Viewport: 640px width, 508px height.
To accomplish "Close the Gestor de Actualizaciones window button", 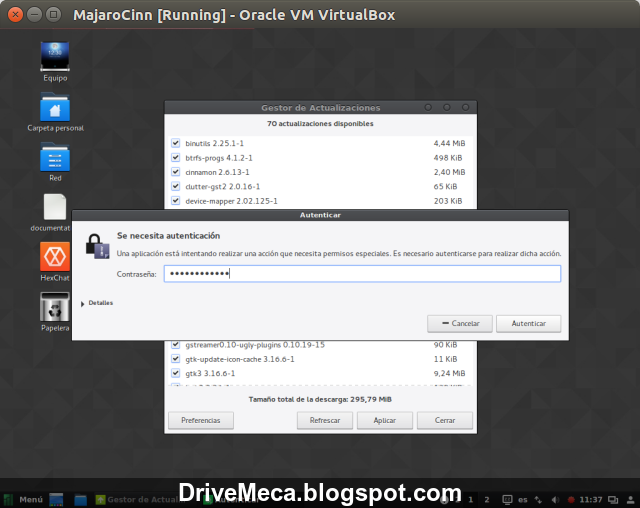I will pyautogui.click(x=465, y=107).
